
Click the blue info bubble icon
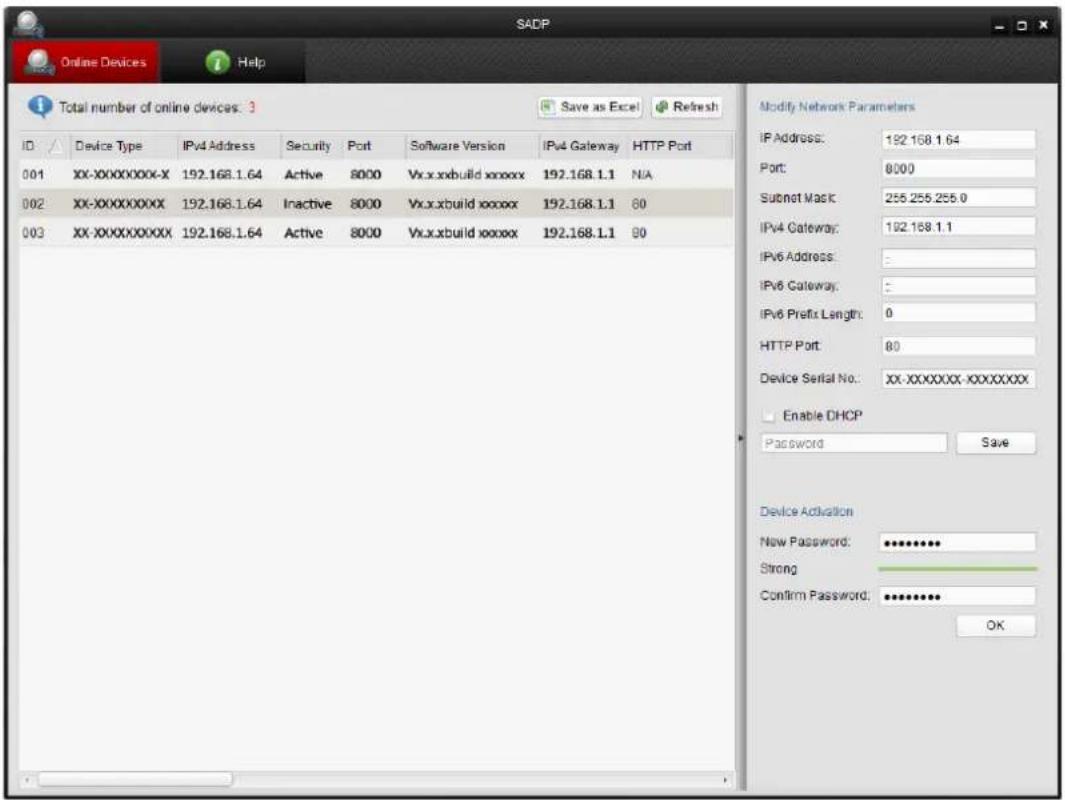[x=39, y=107]
